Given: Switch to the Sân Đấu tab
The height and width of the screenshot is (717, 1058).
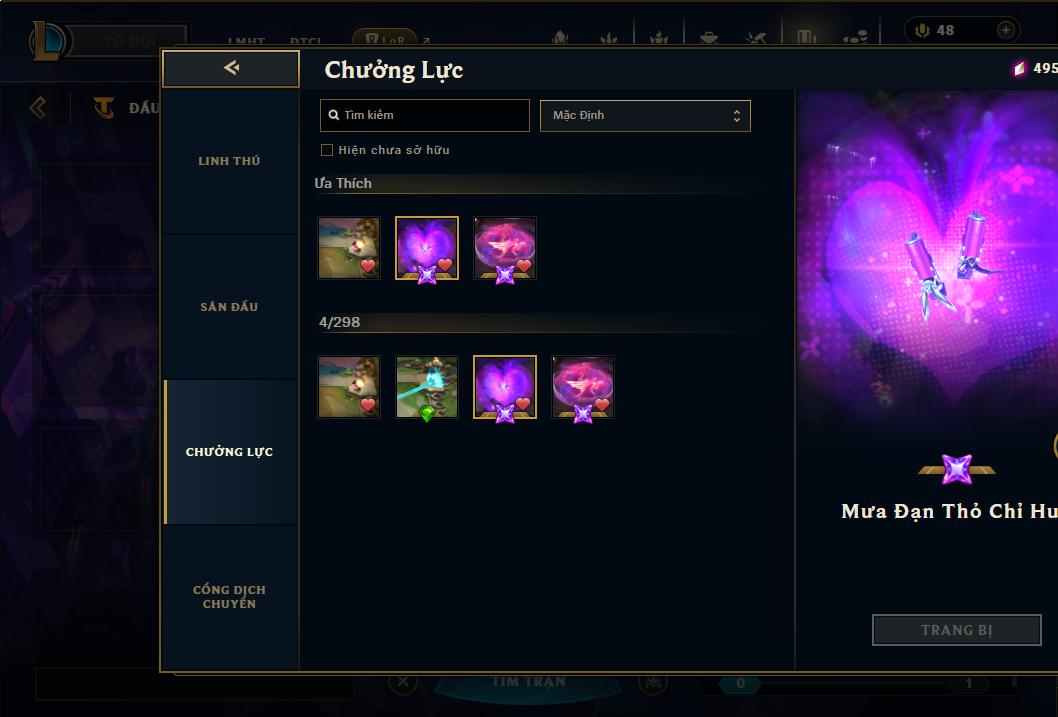Looking at the screenshot, I should [229, 307].
